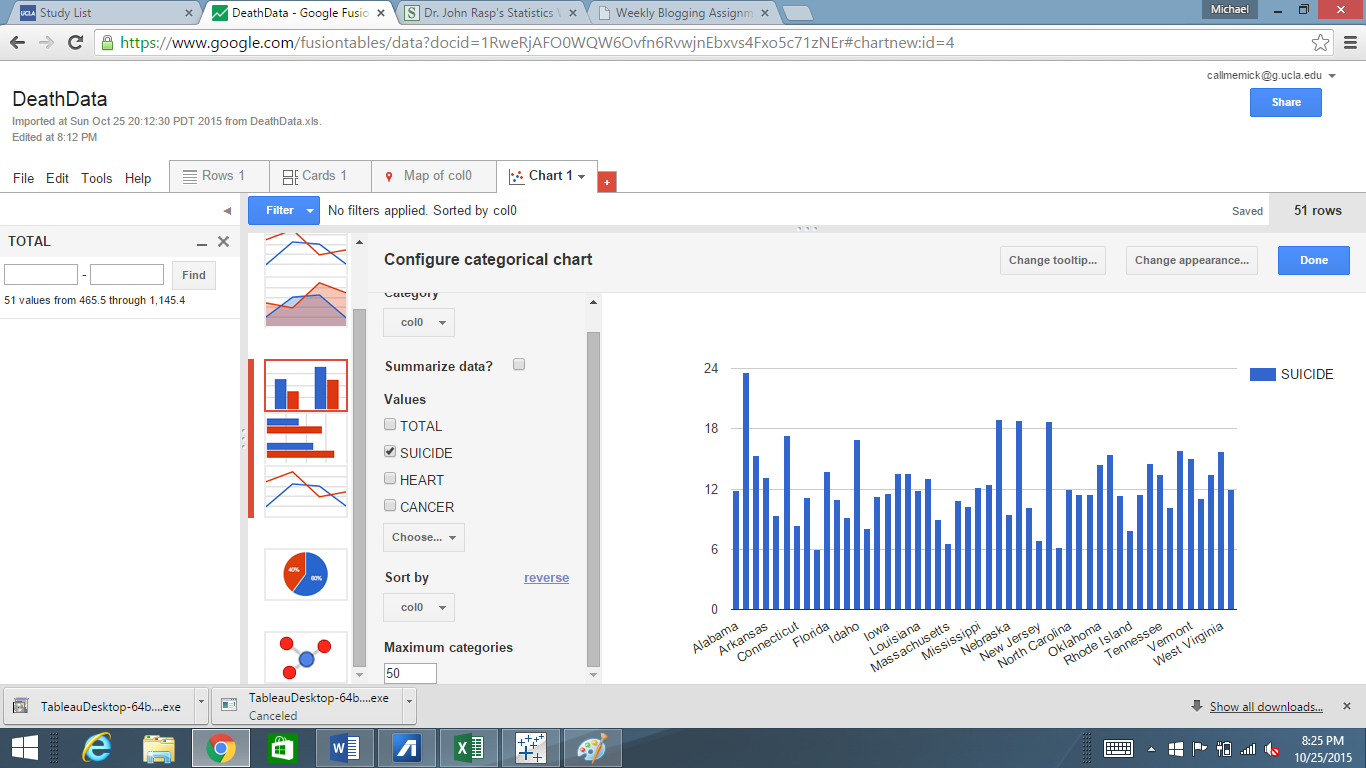1366x768 pixels.
Task: Uncheck the SUICIDE values checkbox
Action: click(x=390, y=451)
